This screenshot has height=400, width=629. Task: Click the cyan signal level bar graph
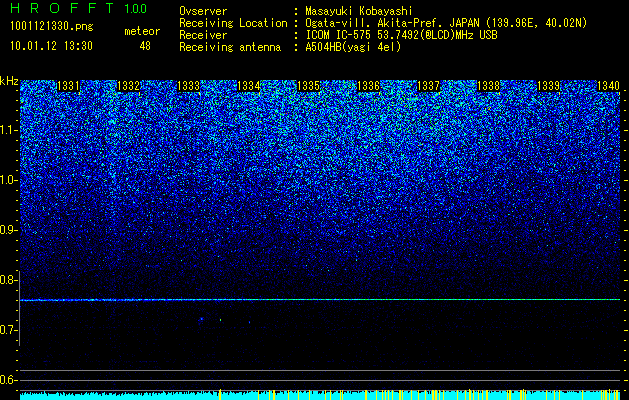click(320, 395)
